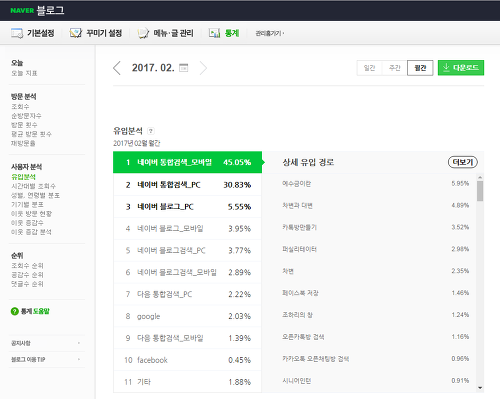
Task: Click the 더보기 button
Action: point(463,162)
